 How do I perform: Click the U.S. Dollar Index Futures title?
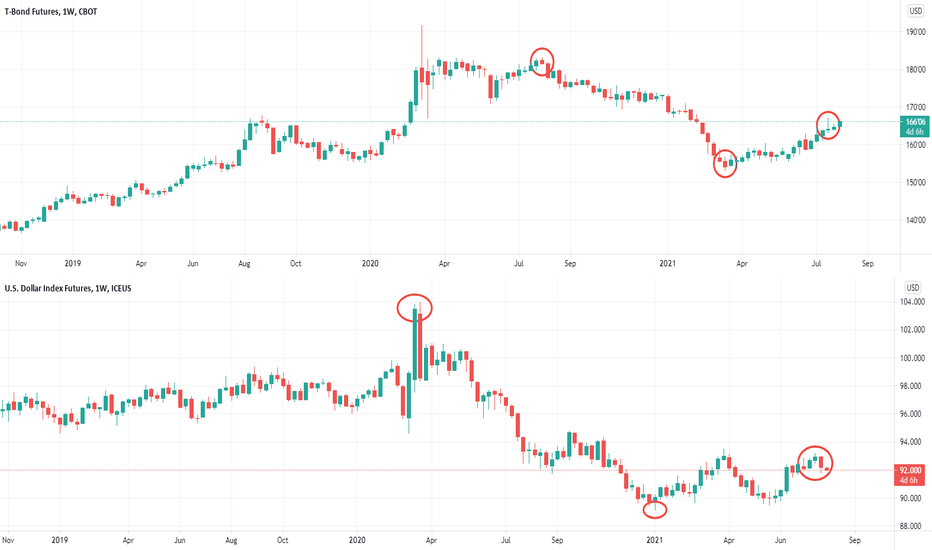tap(68, 288)
